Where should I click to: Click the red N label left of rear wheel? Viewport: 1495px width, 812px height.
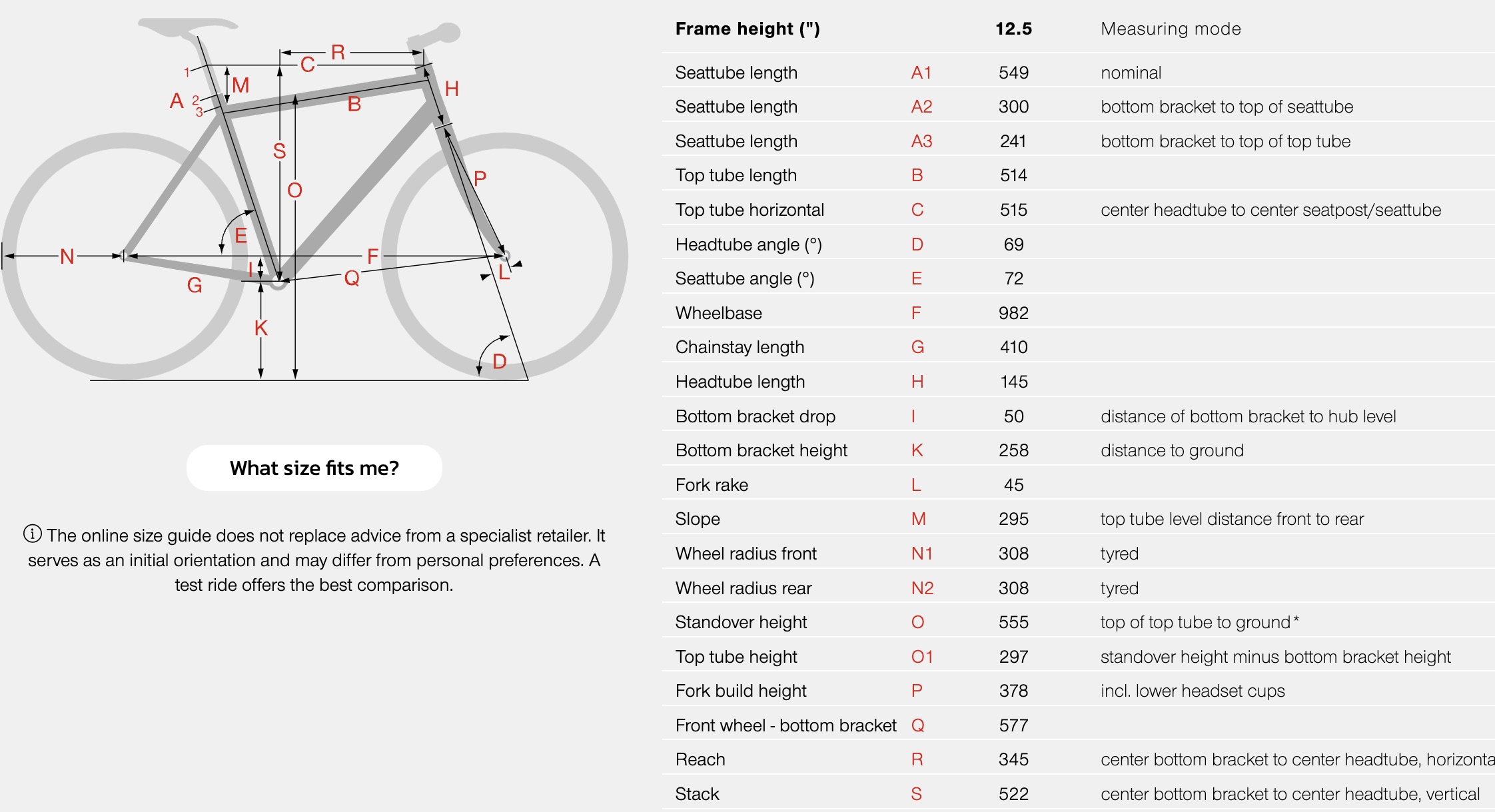coord(67,256)
